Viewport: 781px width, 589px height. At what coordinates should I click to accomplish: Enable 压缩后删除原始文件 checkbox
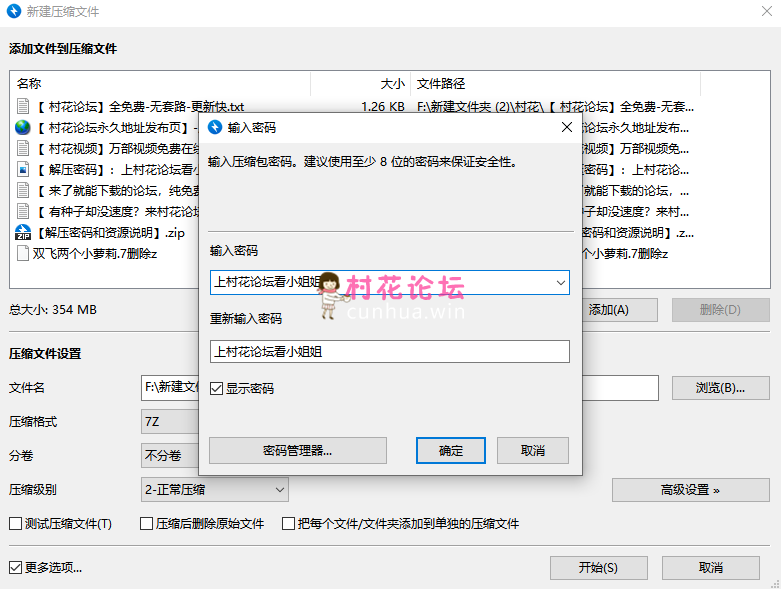[146, 523]
